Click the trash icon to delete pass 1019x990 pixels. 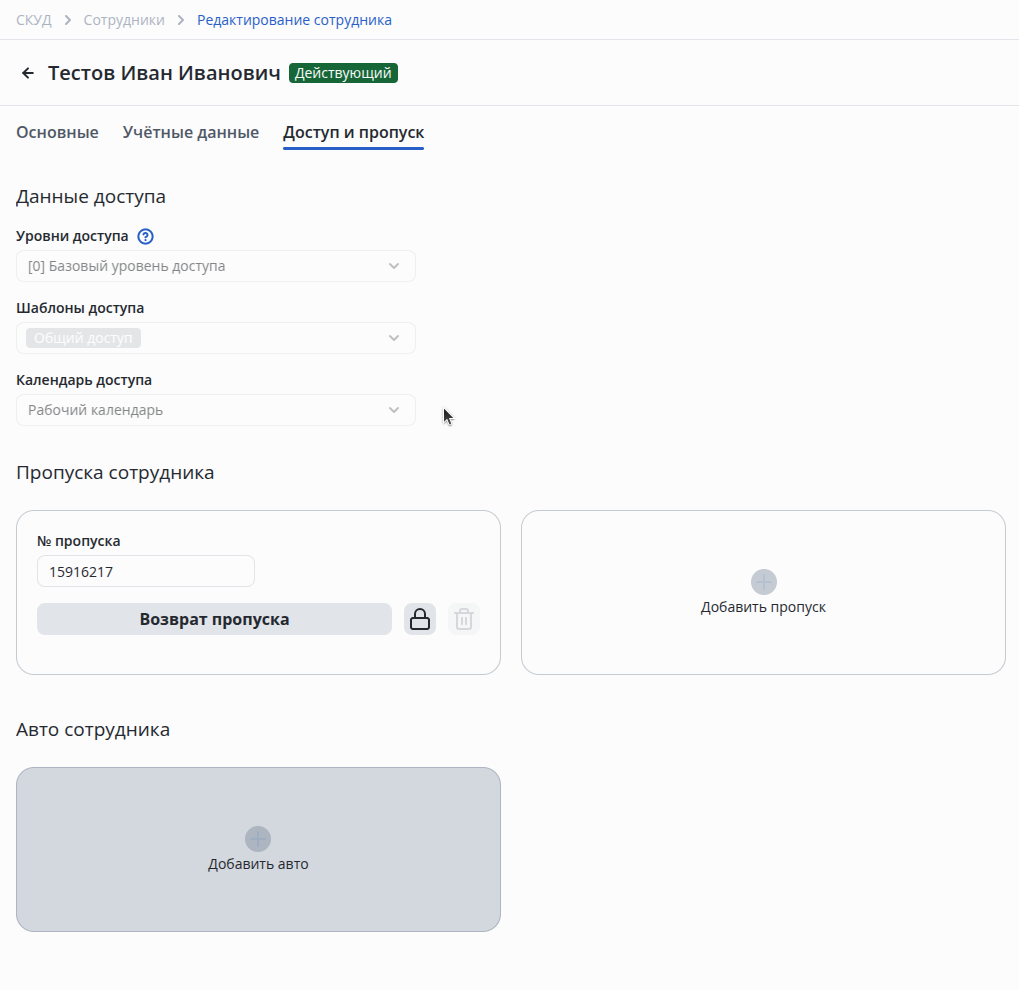click(464, 619)
